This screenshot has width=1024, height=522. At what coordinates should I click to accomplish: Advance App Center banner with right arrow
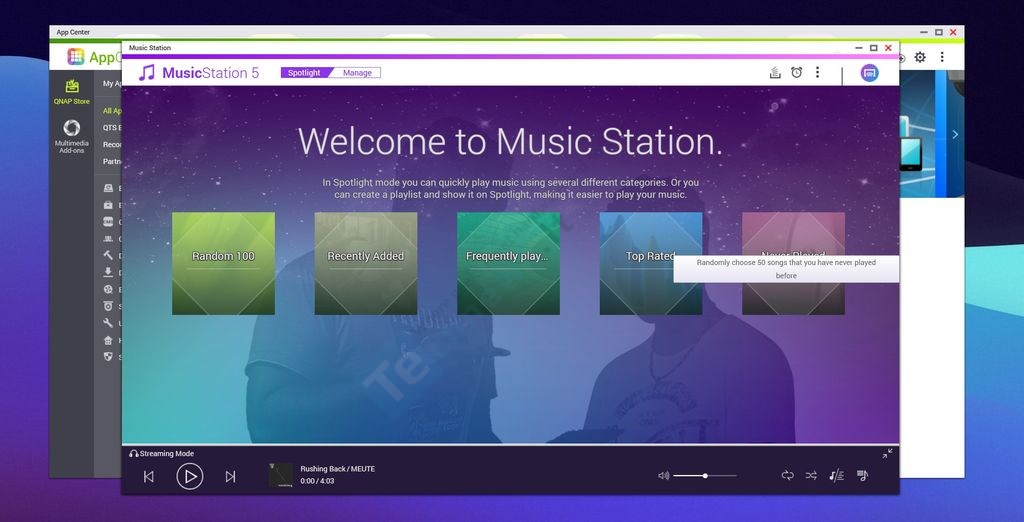point(955,135)
